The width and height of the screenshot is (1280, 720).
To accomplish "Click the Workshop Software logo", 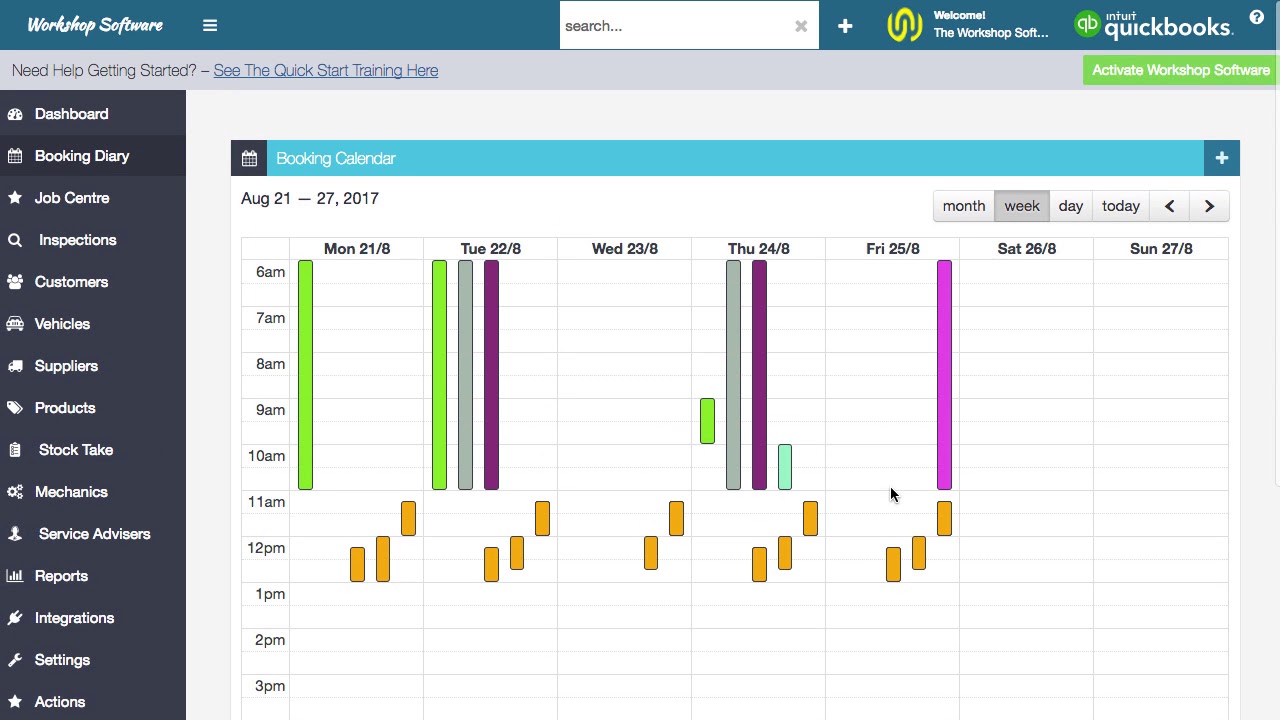I will tap(95, 25).
